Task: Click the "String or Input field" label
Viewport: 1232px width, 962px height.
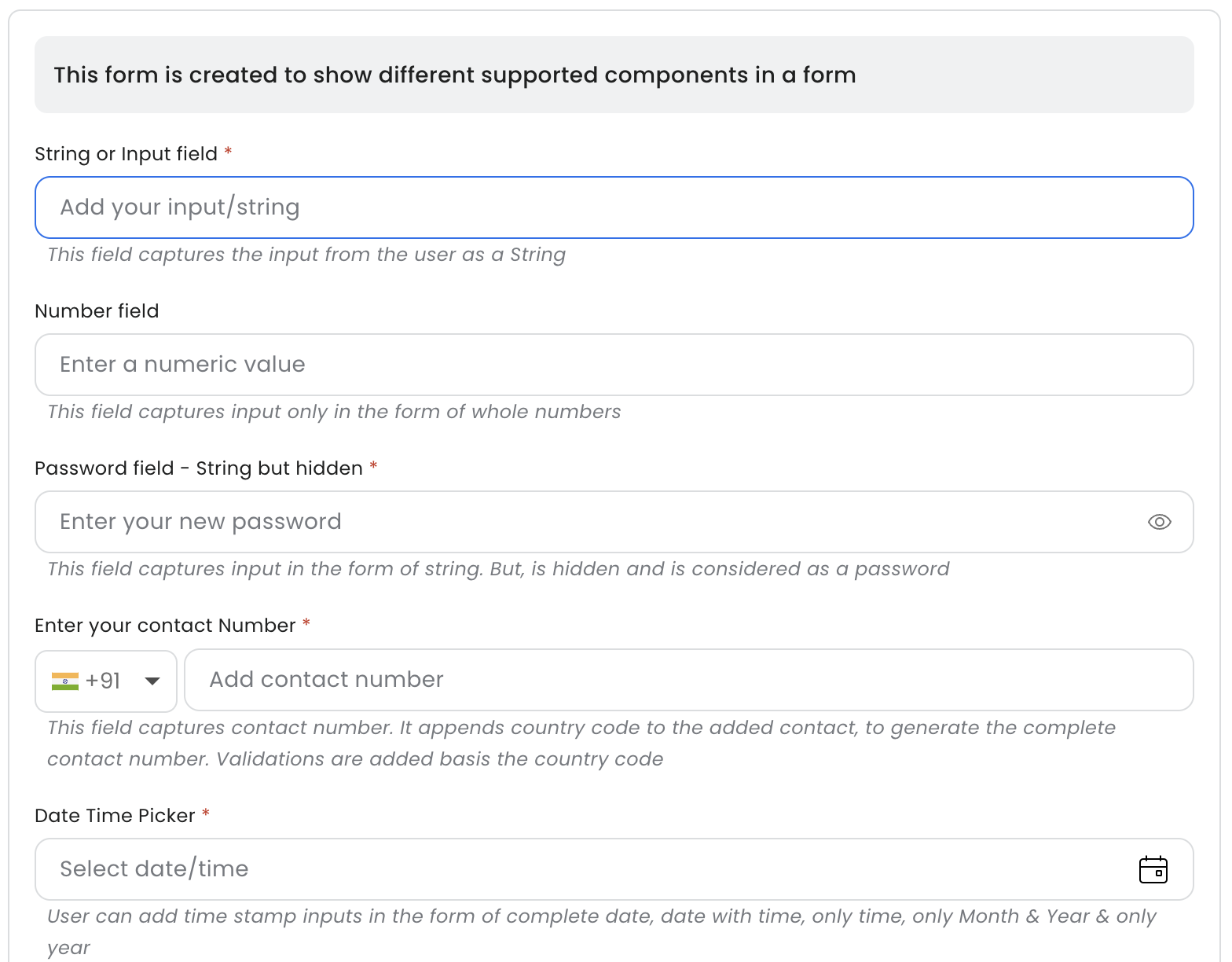Action: (126, 154)
